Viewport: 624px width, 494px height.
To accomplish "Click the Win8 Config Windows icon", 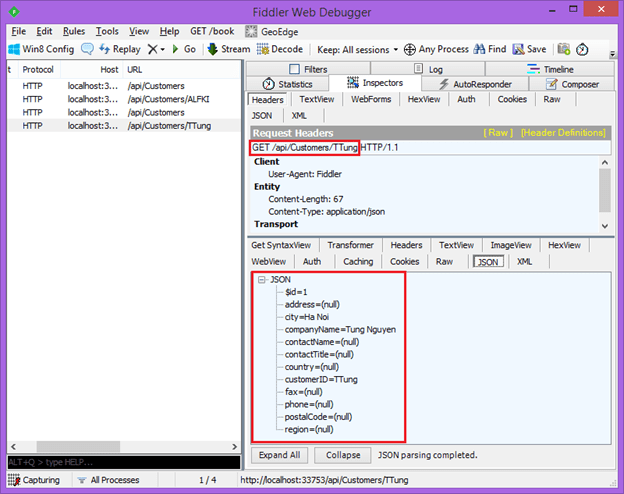I will [14, 49].
